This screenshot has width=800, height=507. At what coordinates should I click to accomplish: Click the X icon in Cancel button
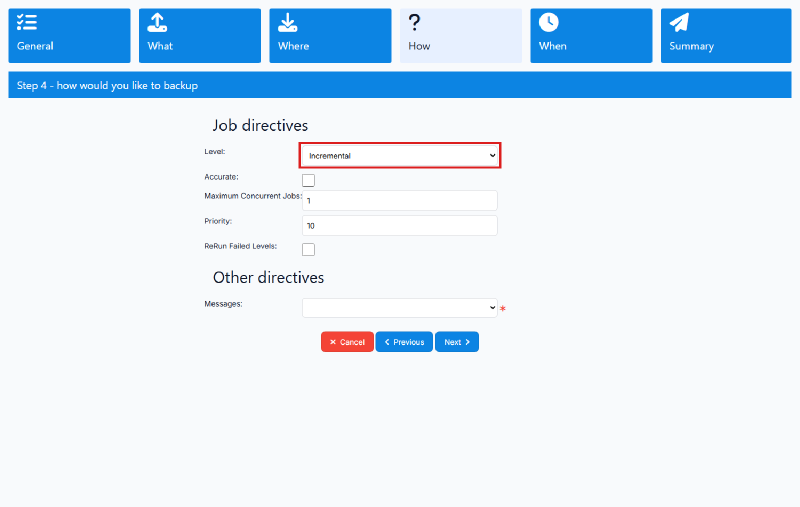(333, 342)
